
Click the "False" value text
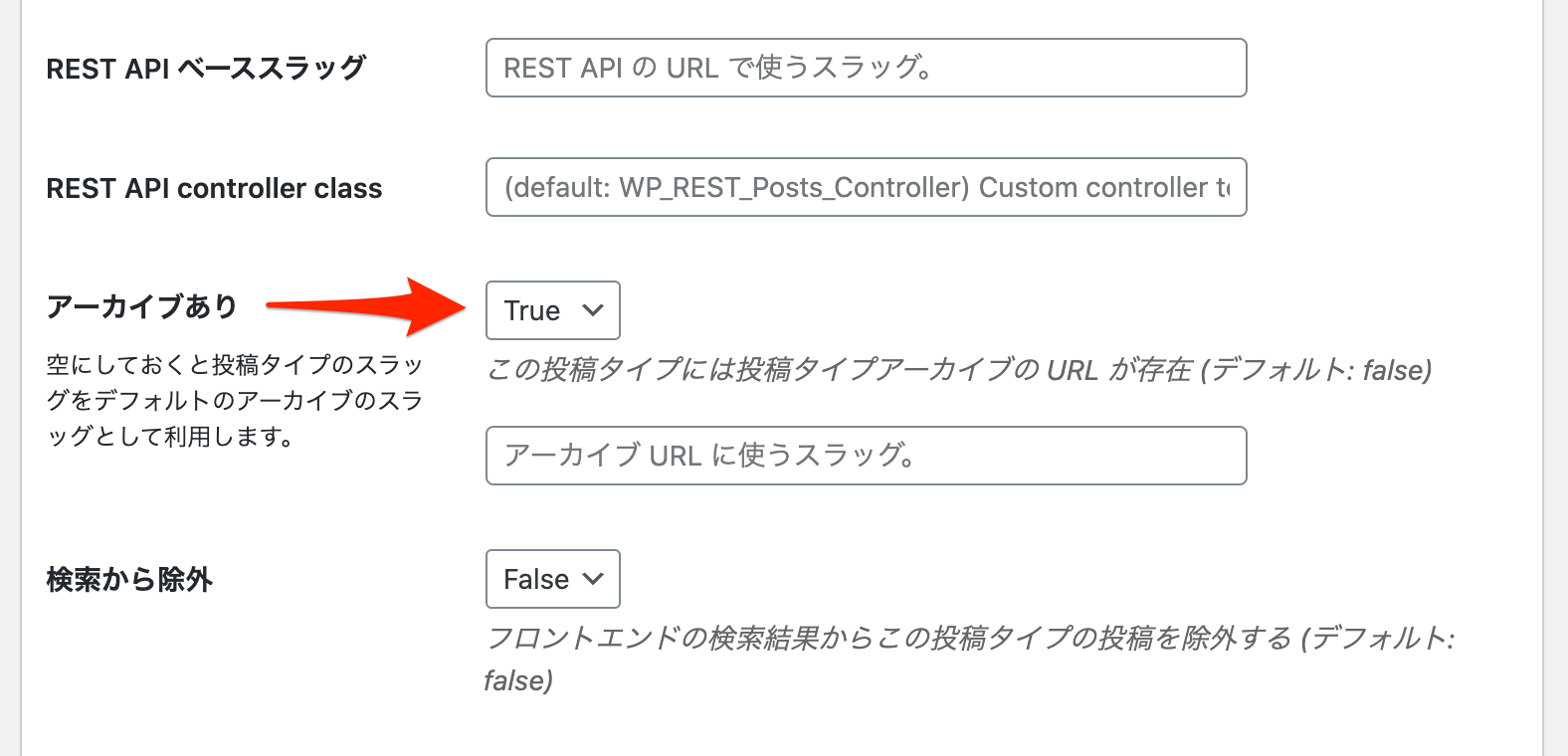[x=536, y=579]
